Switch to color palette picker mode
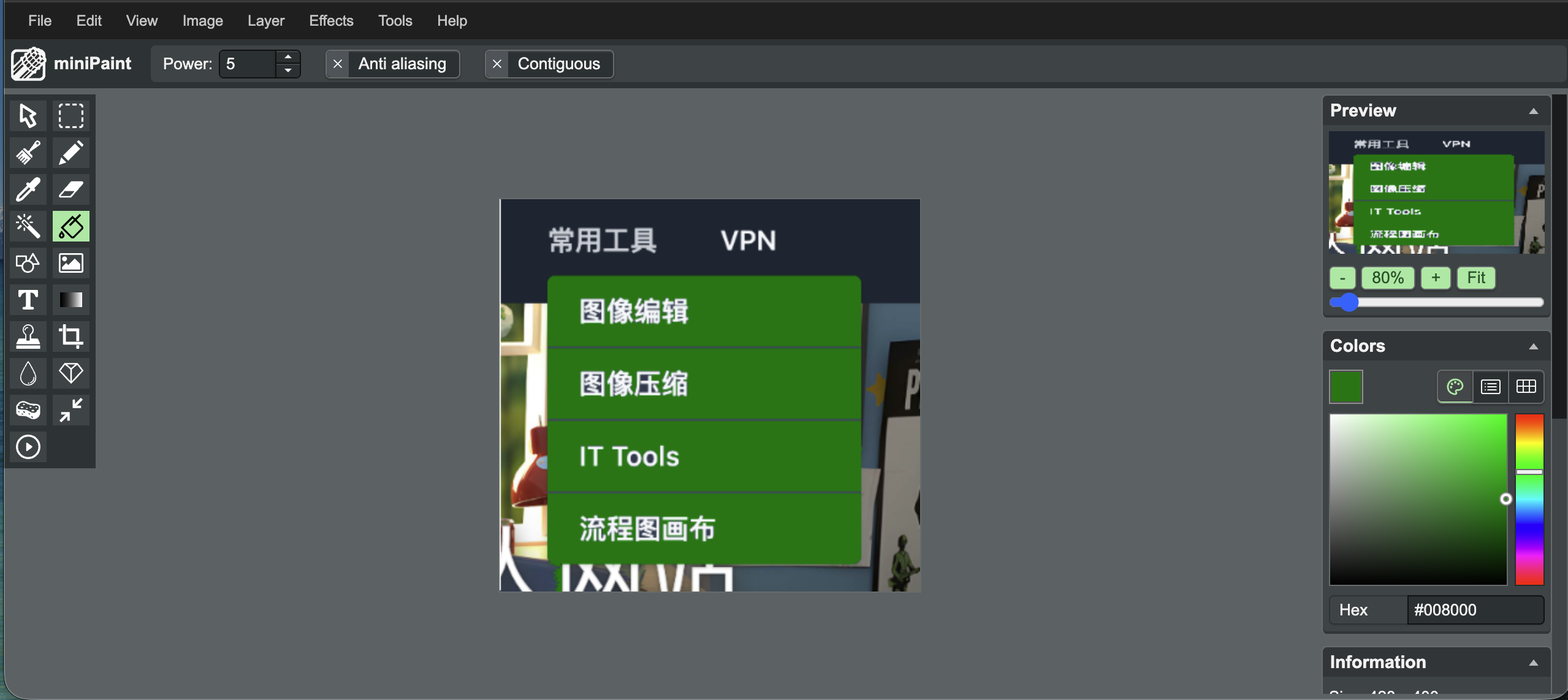The image size is (1568, 700). [x=1455, y=387]
